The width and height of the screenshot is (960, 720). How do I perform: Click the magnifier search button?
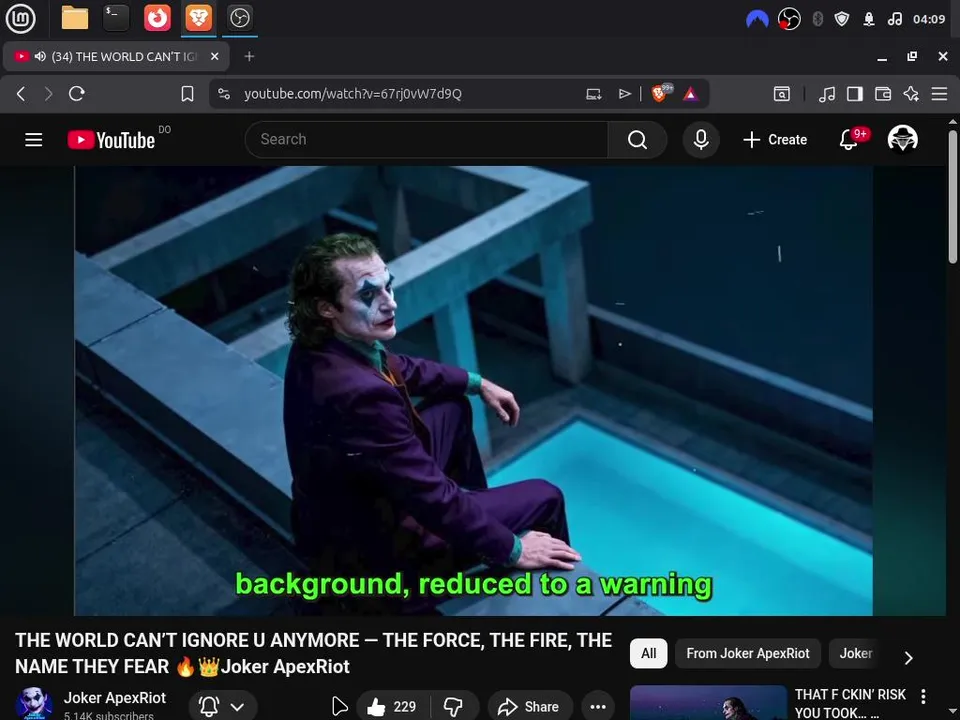[x=637, y=140]
